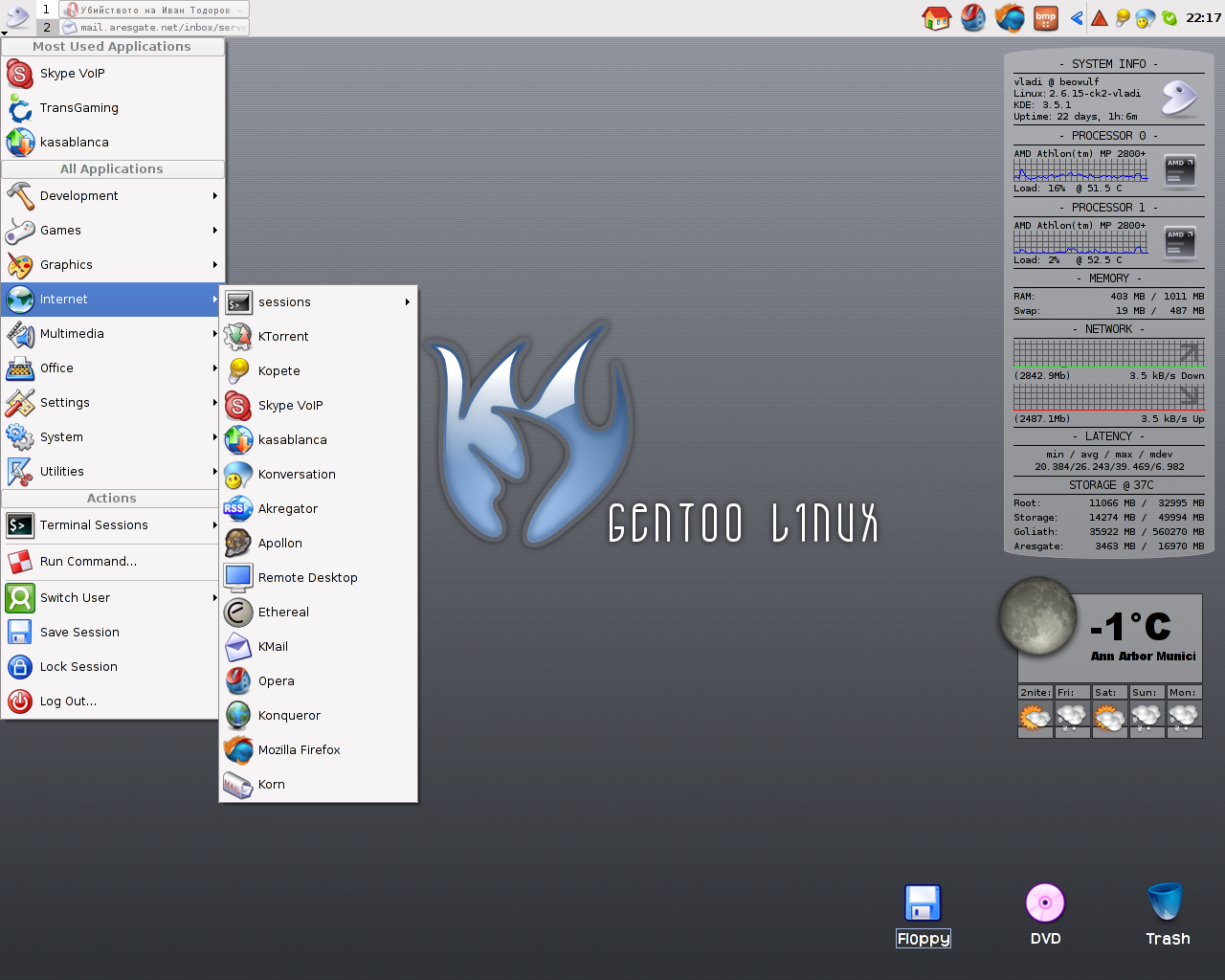This screenshot has width=1225, height=980.
Task: Open kasablanca in the Internet submenu
Action: point(319,440)
